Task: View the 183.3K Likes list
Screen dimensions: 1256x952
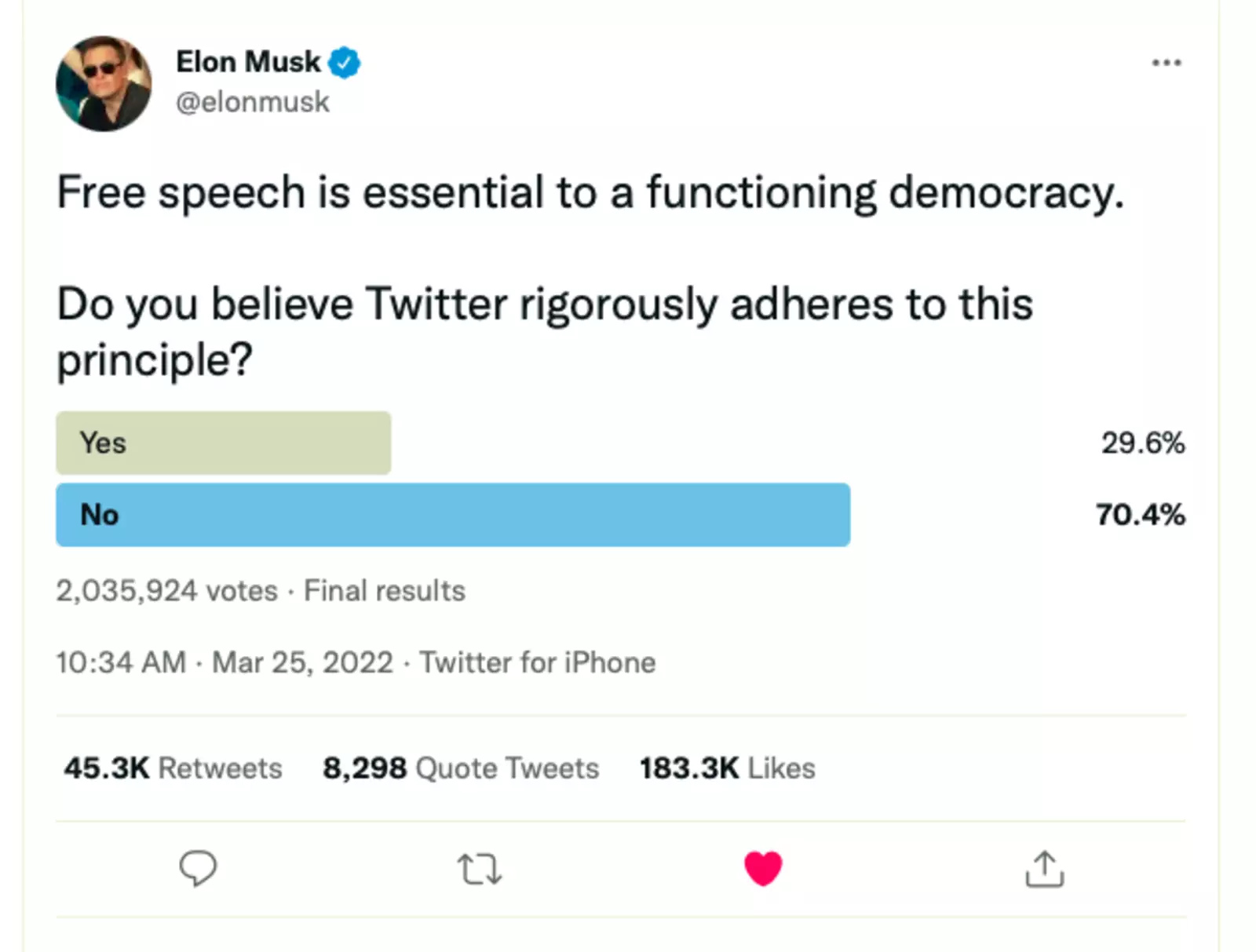Action: click(727, 768)
